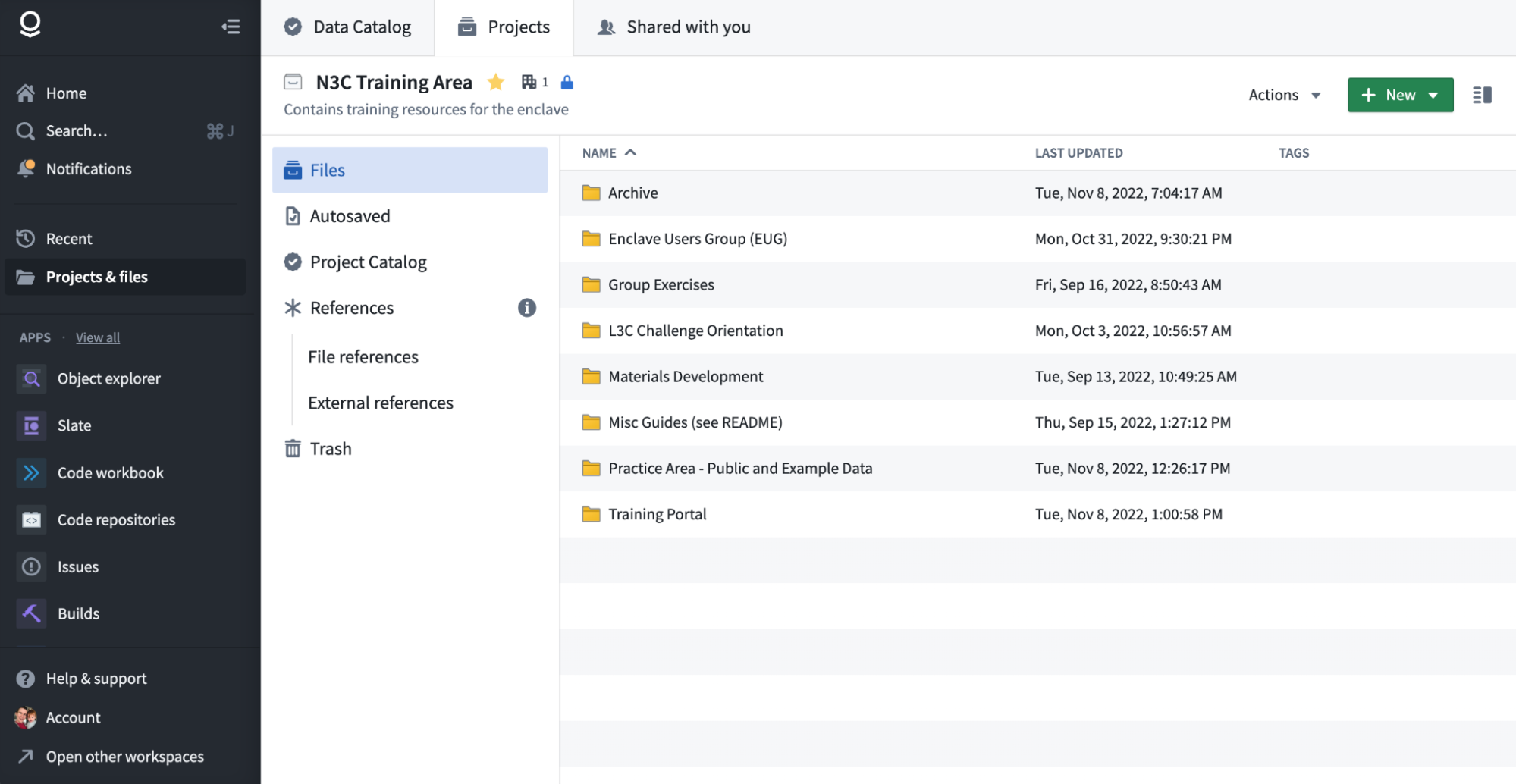This screenshot has height=784, width=1516.
Task: Launch the Slate app
Action: [74, 425]
